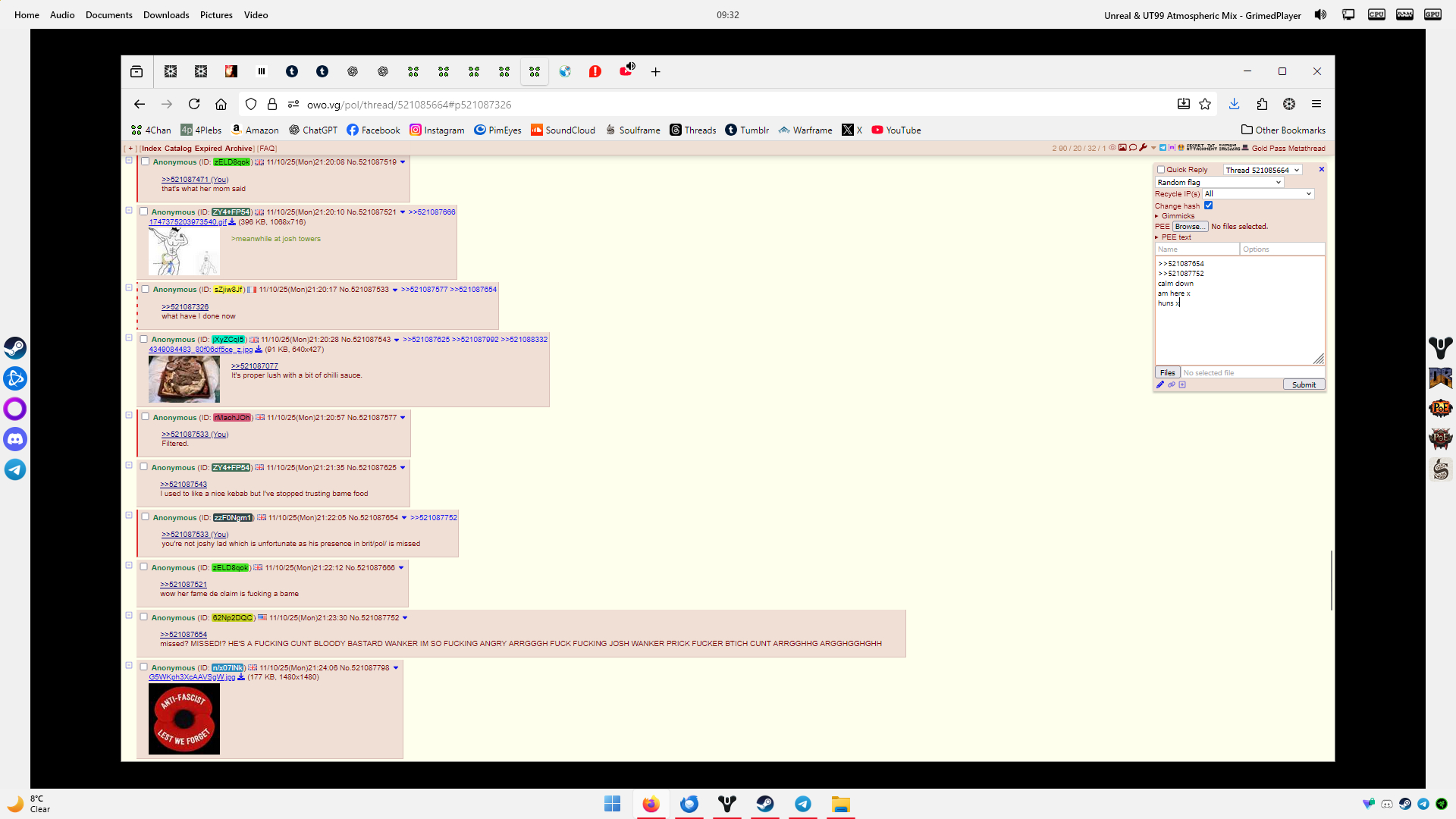Untick the Change hash checkbox
1456x819 pixels.
1209,206
